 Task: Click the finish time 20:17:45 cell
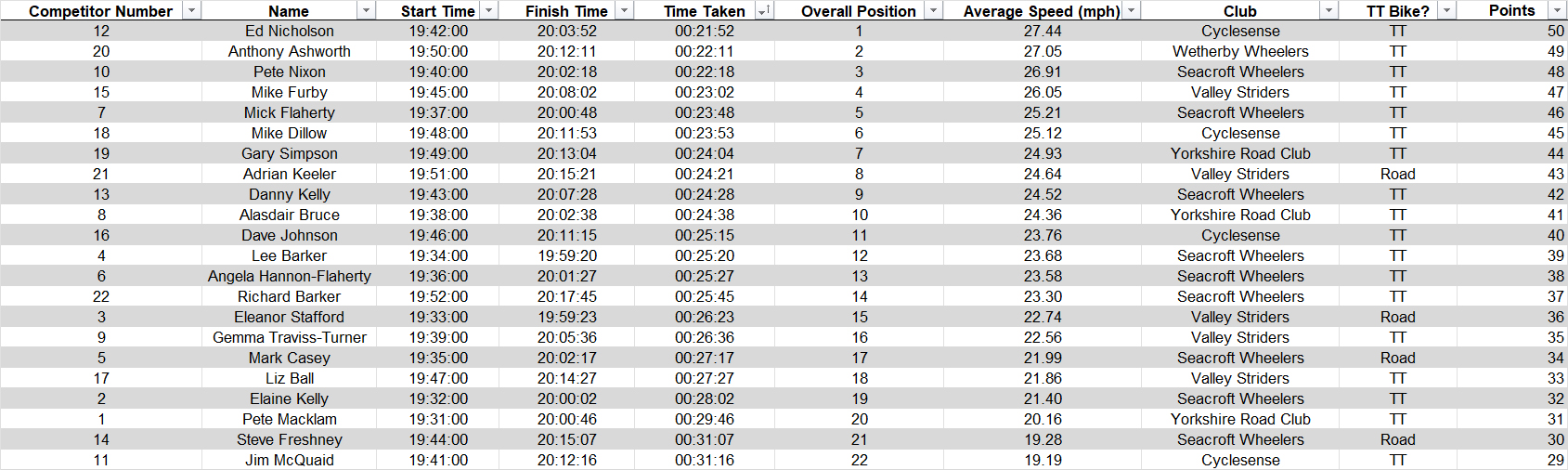coord(566,297)
